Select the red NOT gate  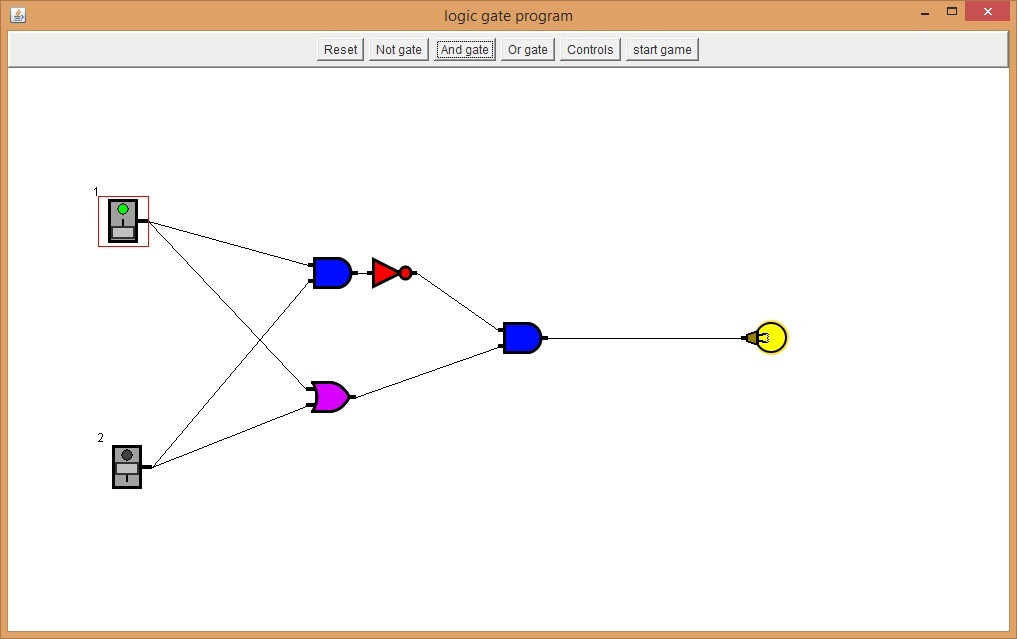click(x=392, y=273)
